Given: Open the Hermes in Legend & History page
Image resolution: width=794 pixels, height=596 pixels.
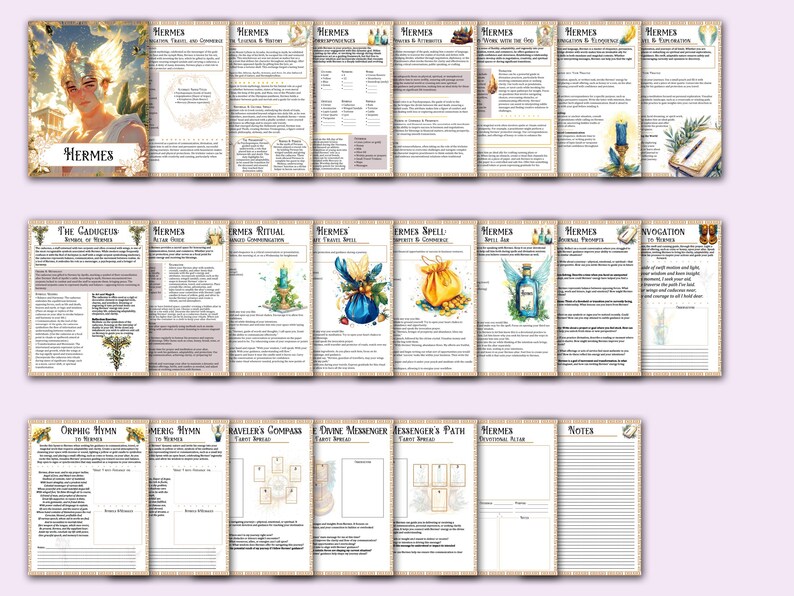Looking at the screenshot, I should point(271,99).
